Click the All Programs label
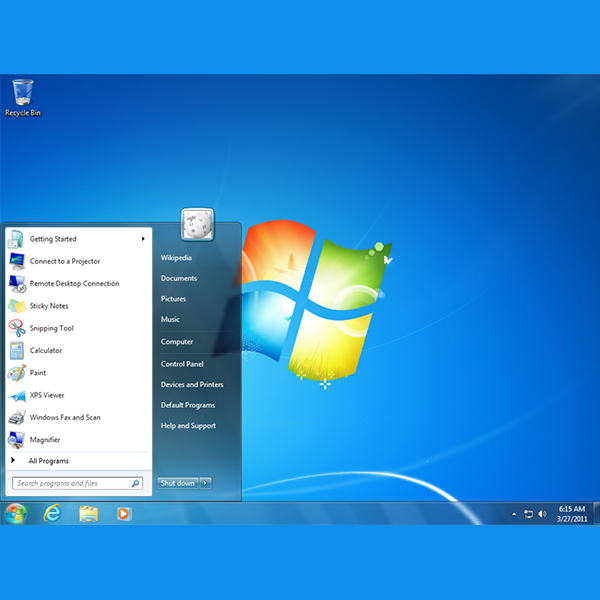The height and width of the screenshot is (600, 600). pyautogui.click(x=49, y=461)
